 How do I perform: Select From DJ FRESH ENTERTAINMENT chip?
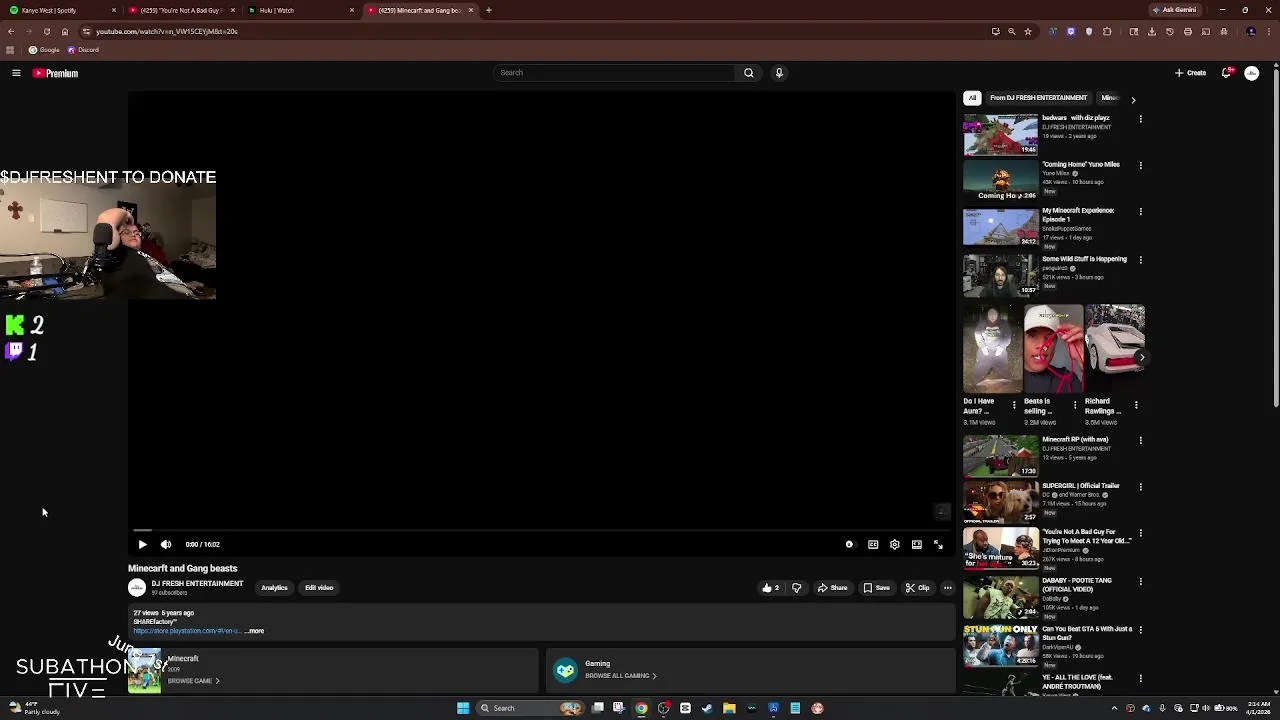[x=1038, y=98]
